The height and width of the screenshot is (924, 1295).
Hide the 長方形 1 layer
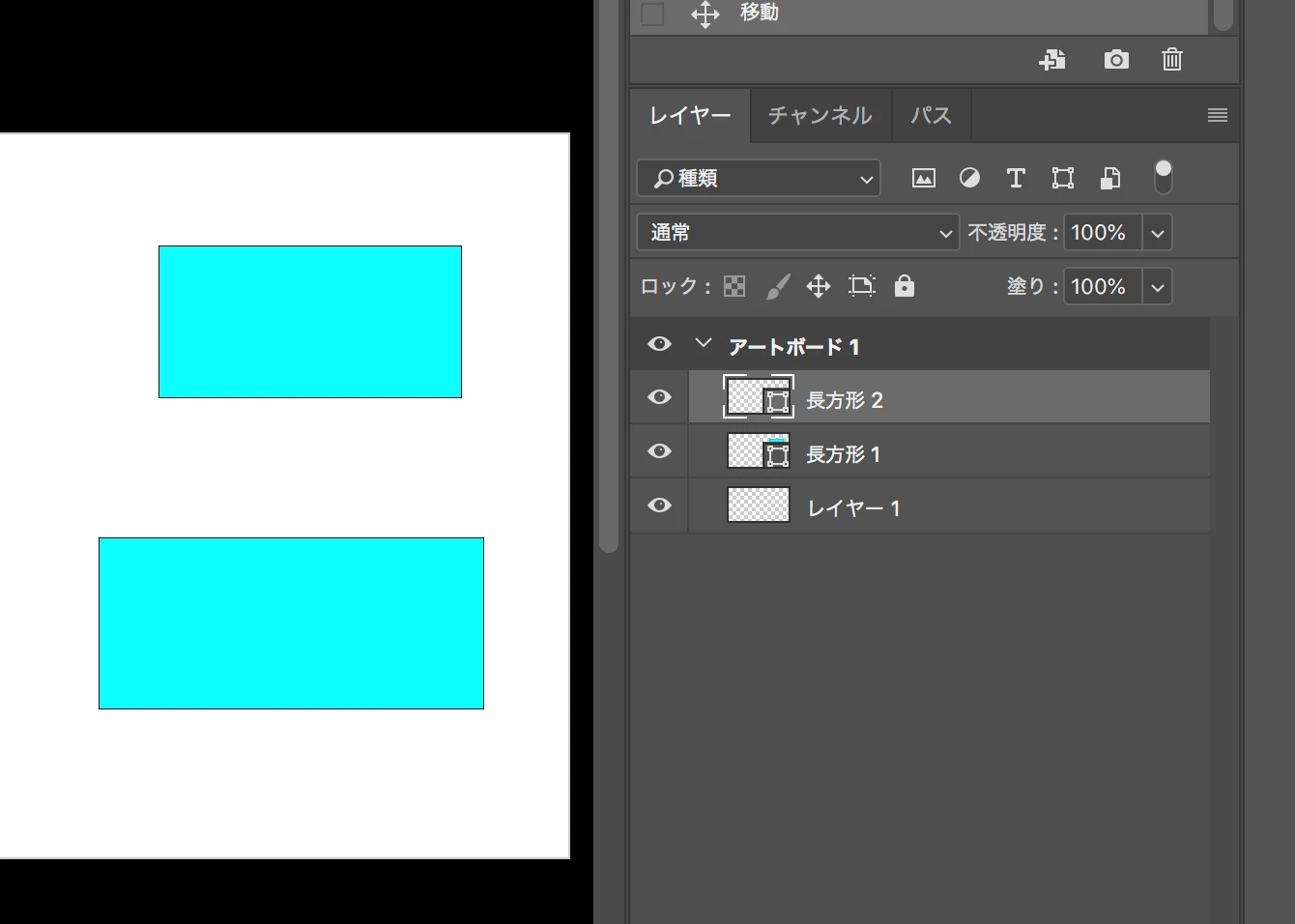click(x=660, y=451)
